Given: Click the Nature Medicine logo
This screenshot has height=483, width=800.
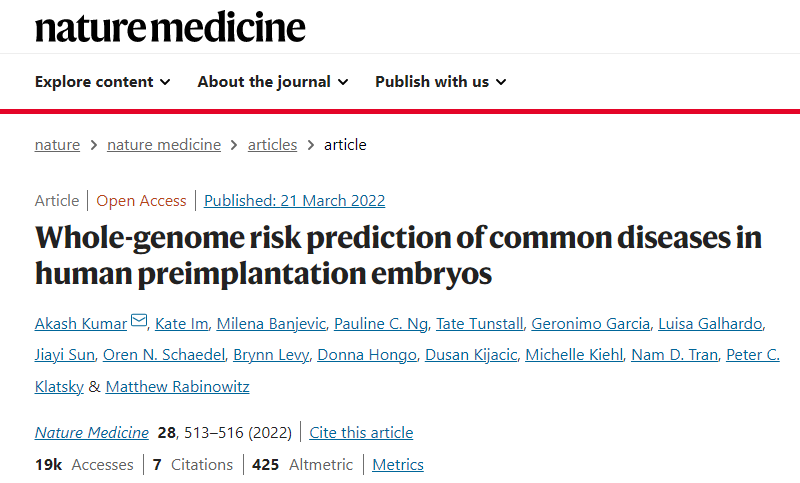Looking at the screenshot, I should click(170, 26).
